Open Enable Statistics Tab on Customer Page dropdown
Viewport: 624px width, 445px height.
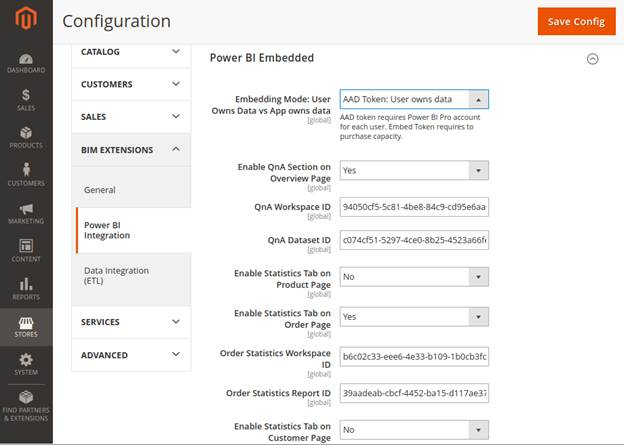(x=414, y=430)
